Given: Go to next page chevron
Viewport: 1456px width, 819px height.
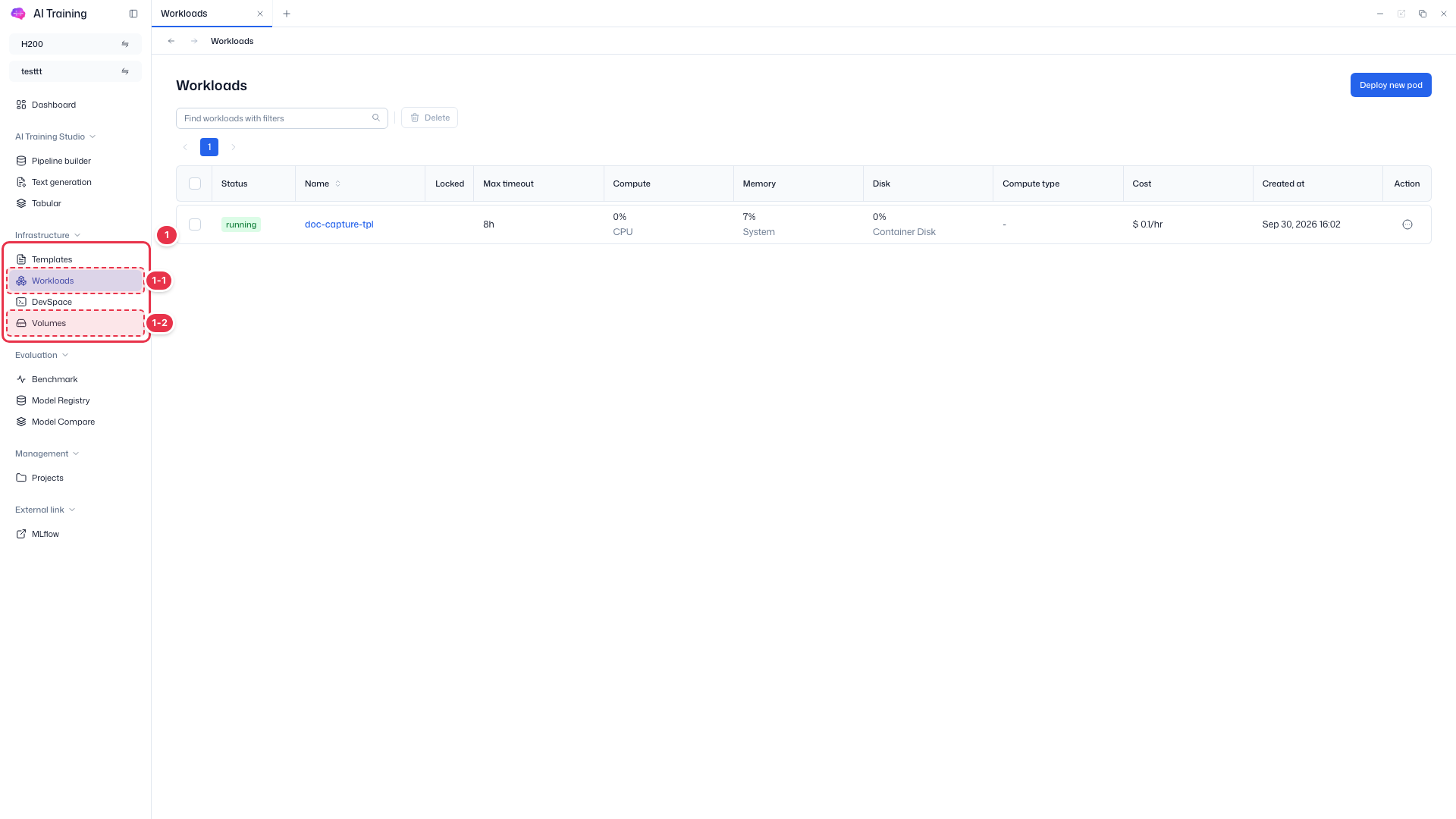Looking at the screenshot, I should [234, 147].
